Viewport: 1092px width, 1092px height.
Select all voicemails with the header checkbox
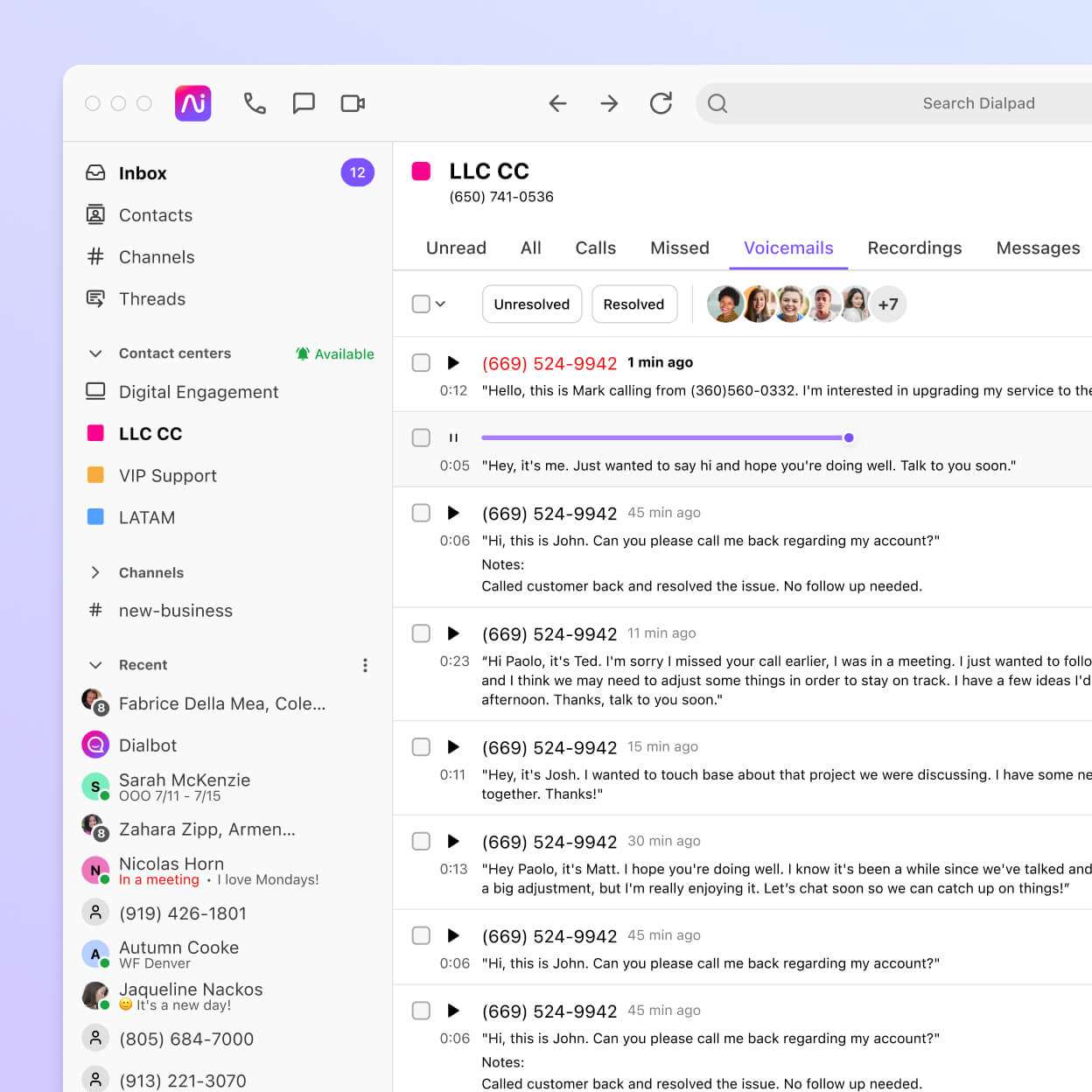click(x=421, y=304)
